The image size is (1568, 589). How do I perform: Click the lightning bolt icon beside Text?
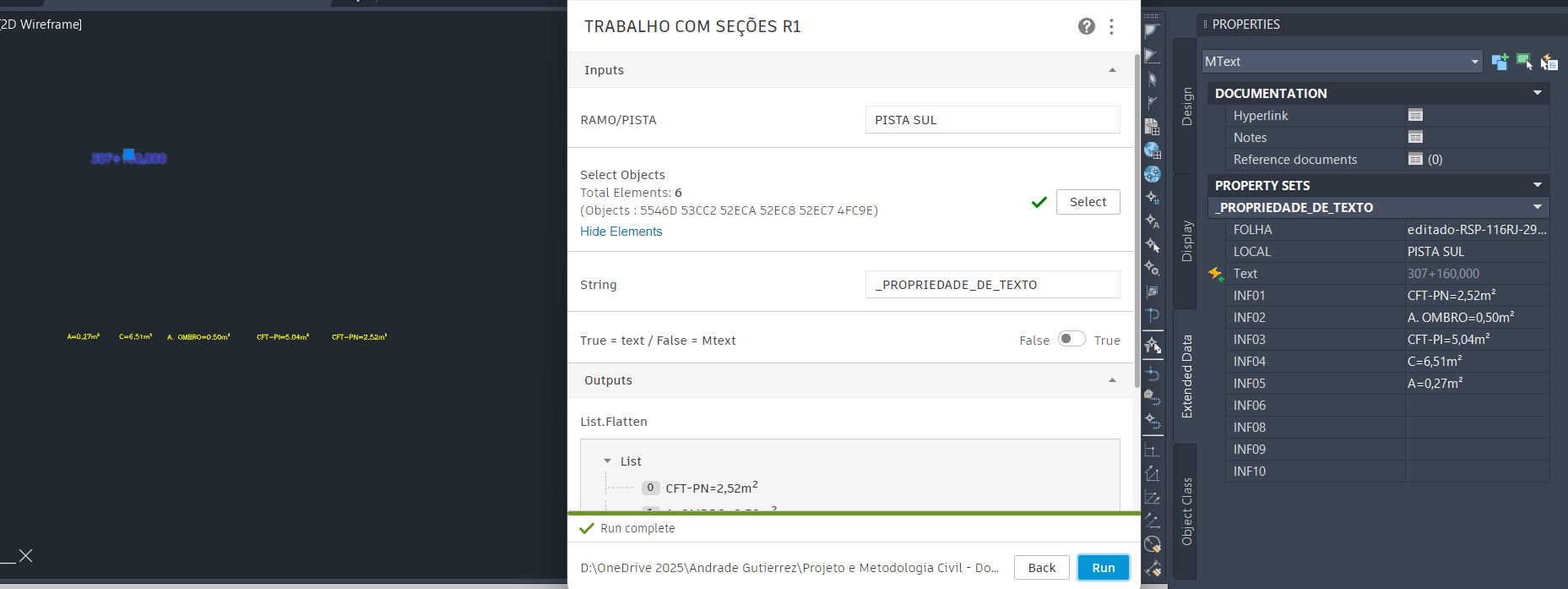tap(1215, 273)
